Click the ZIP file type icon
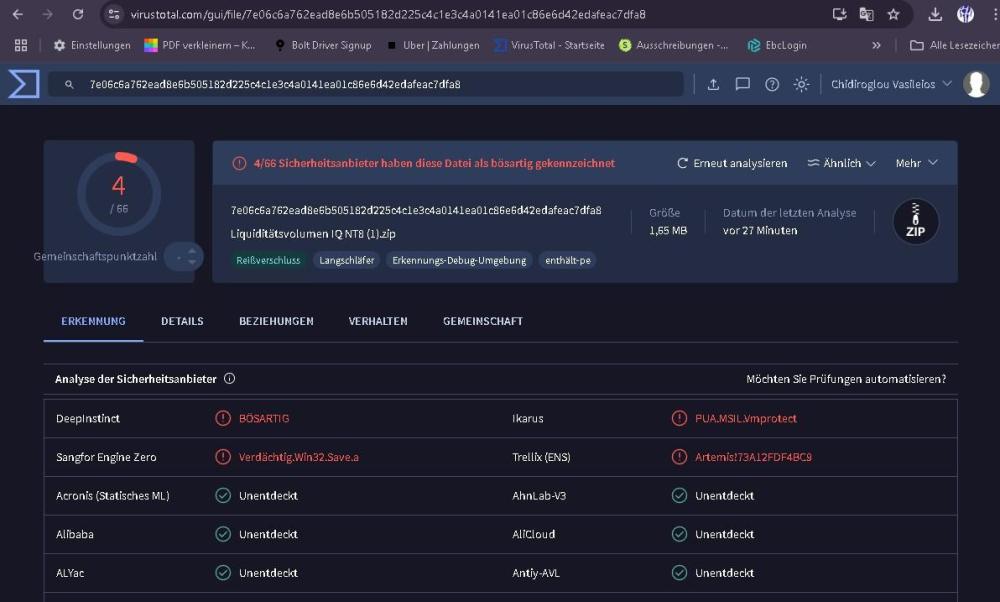Screen dimensions: 1000x602 pyautogui.click(x=915, y=222)
